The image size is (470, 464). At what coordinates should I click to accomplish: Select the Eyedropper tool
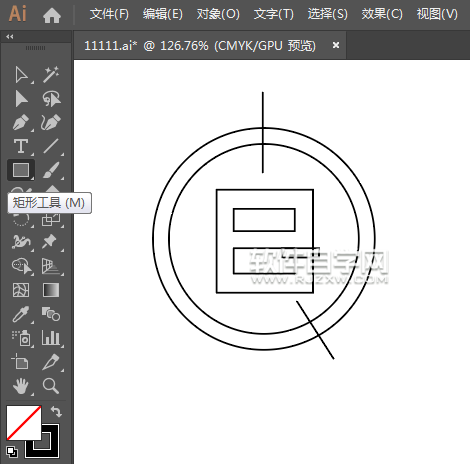coord(21,314)
